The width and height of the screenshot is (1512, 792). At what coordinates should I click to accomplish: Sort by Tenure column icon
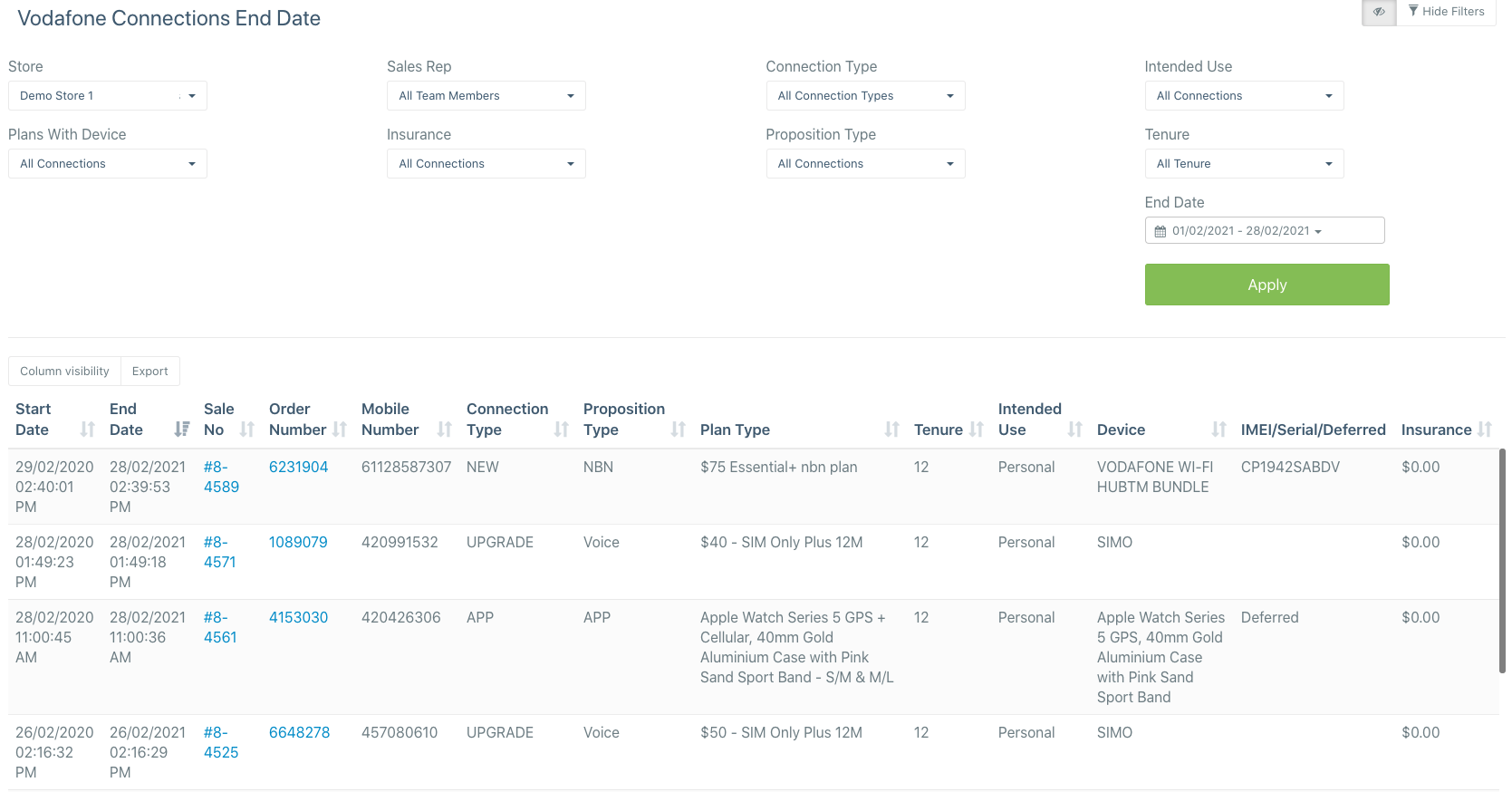[976, 430]
